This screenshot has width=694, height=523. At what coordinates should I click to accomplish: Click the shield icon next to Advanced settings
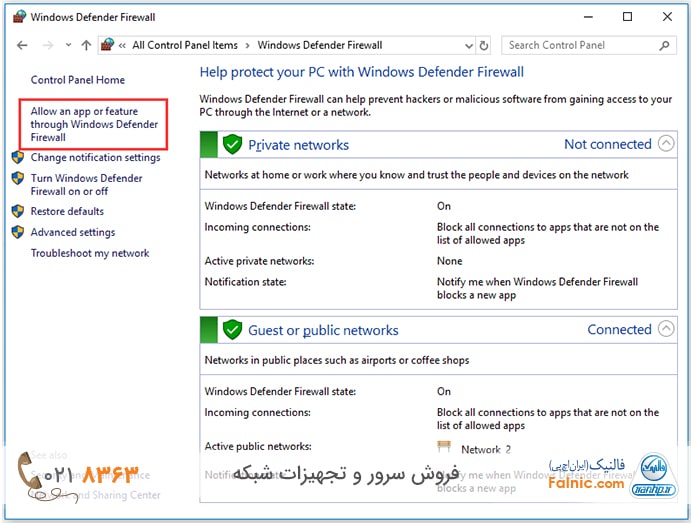[x=18, y=232]
